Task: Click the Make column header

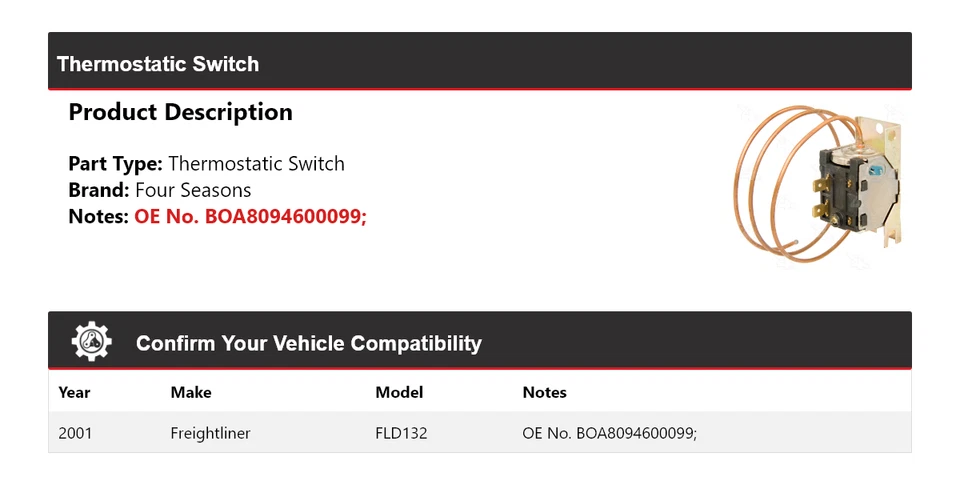Action: [x=191, y=392]
